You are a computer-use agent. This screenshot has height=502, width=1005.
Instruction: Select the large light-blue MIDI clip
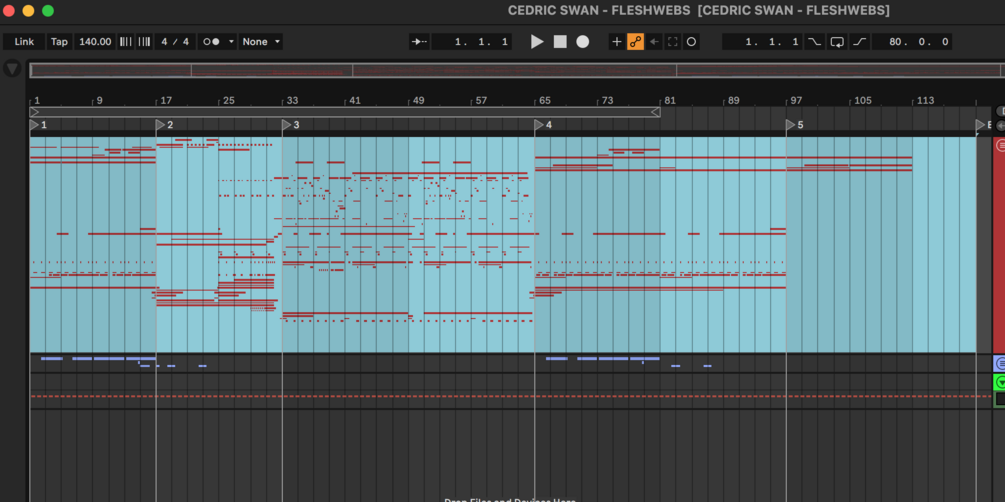tap(503, 244)
